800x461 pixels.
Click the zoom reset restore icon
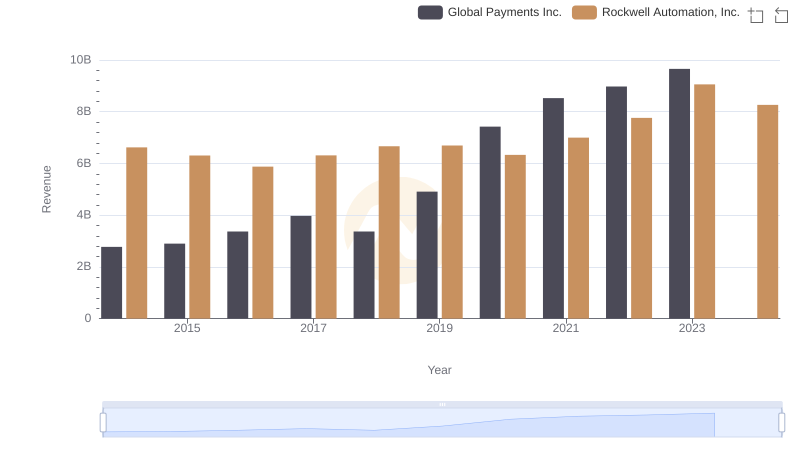(781, 15)
